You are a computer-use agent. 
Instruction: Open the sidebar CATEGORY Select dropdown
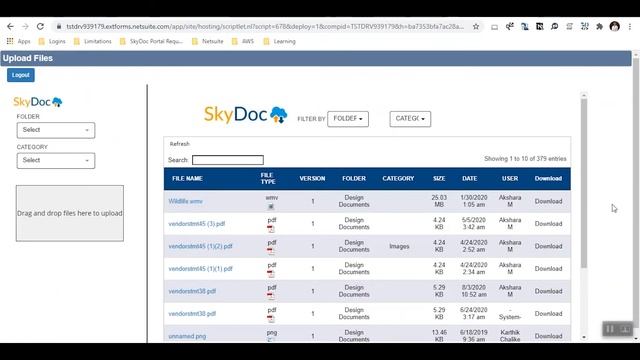56,160
